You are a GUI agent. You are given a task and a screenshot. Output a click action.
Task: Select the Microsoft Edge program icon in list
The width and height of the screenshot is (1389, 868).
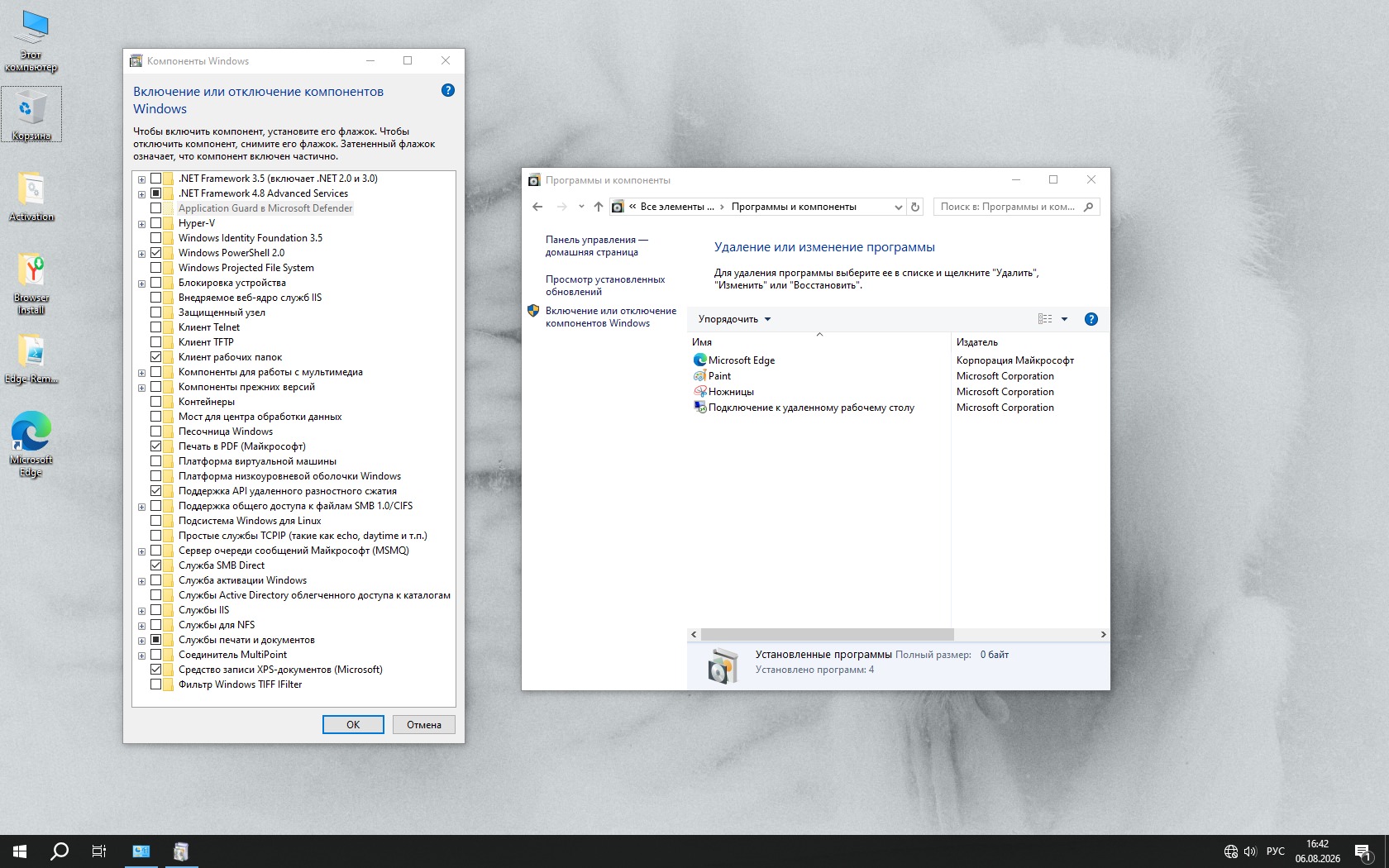coord(700,360)
